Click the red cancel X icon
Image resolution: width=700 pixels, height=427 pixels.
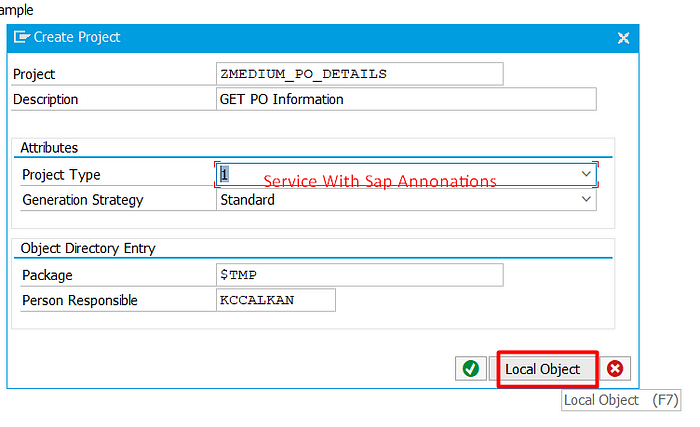[x=615, y=368]
